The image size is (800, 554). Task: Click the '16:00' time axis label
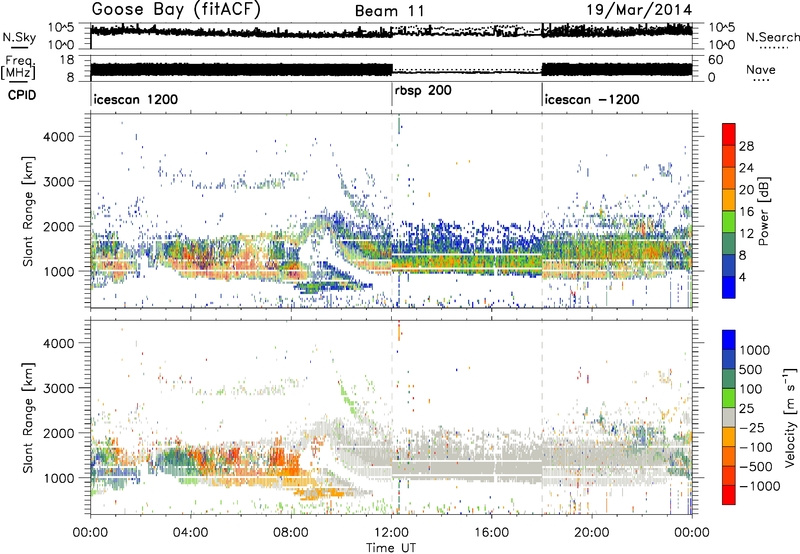tap(491, 533)
